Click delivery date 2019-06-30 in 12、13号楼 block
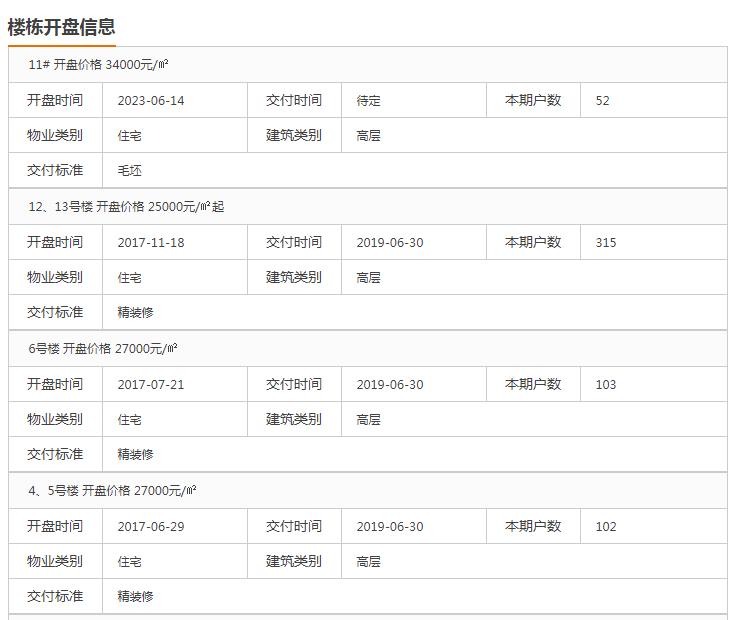The image size is (732, 620). point(390,242)
